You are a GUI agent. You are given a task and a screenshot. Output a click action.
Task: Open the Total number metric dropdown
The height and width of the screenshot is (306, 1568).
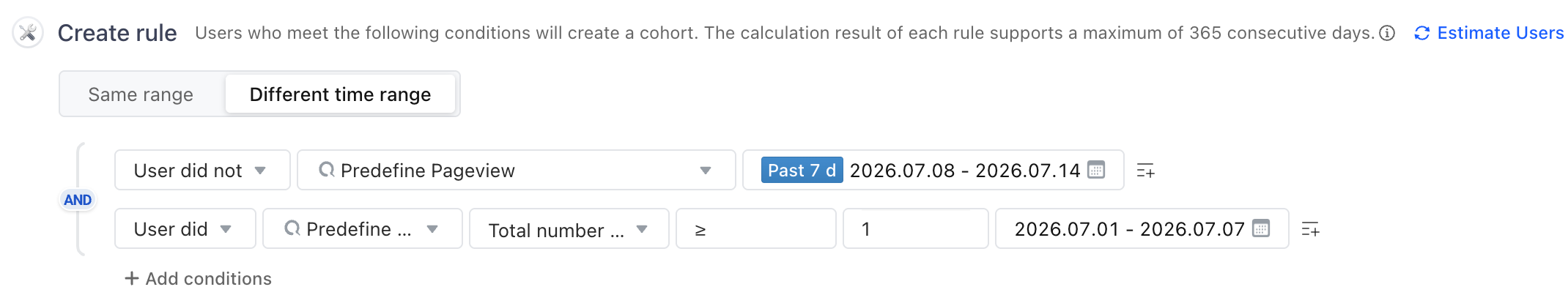pos(569,228)
